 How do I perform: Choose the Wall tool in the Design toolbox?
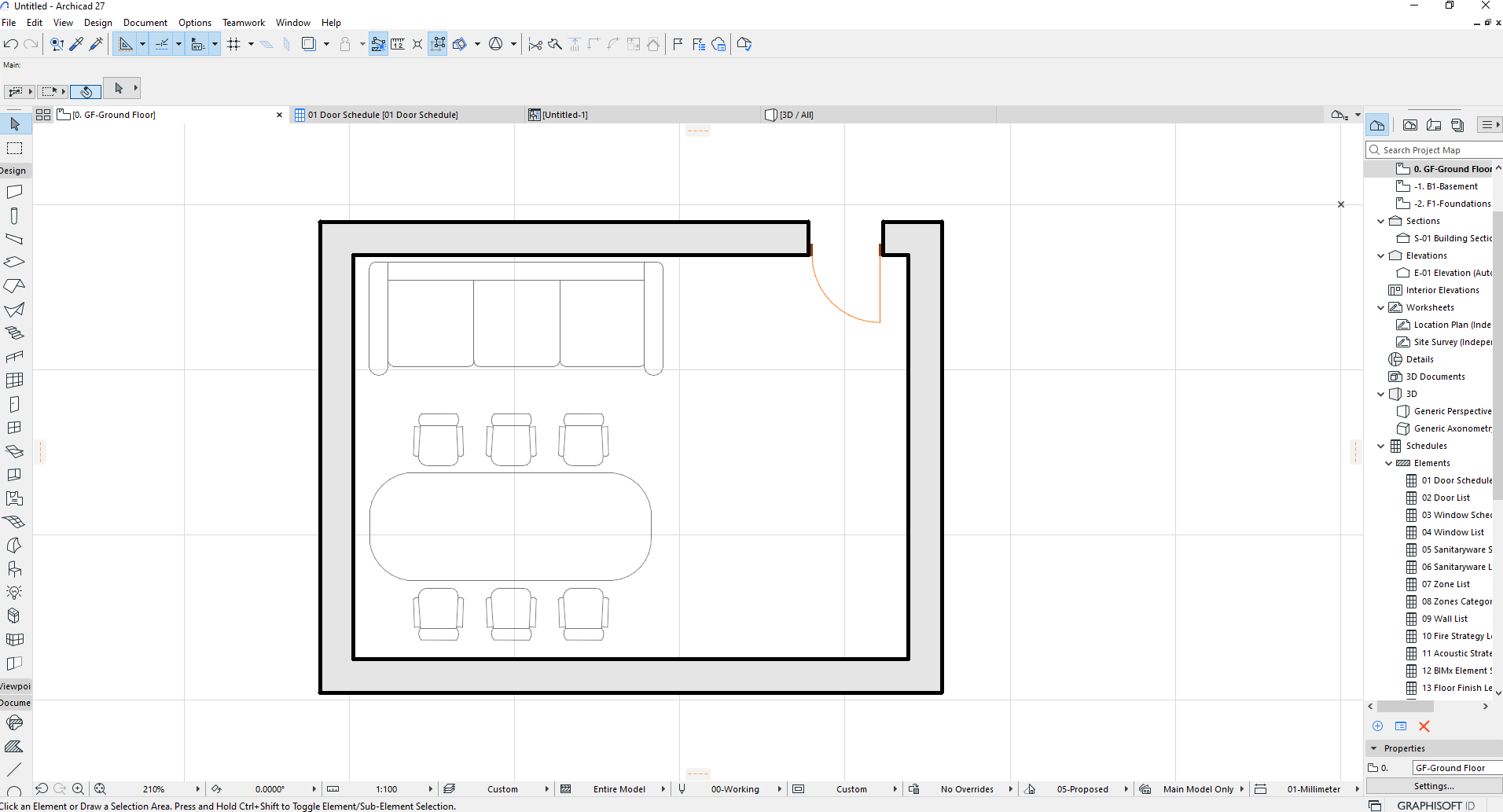point(14,192)
